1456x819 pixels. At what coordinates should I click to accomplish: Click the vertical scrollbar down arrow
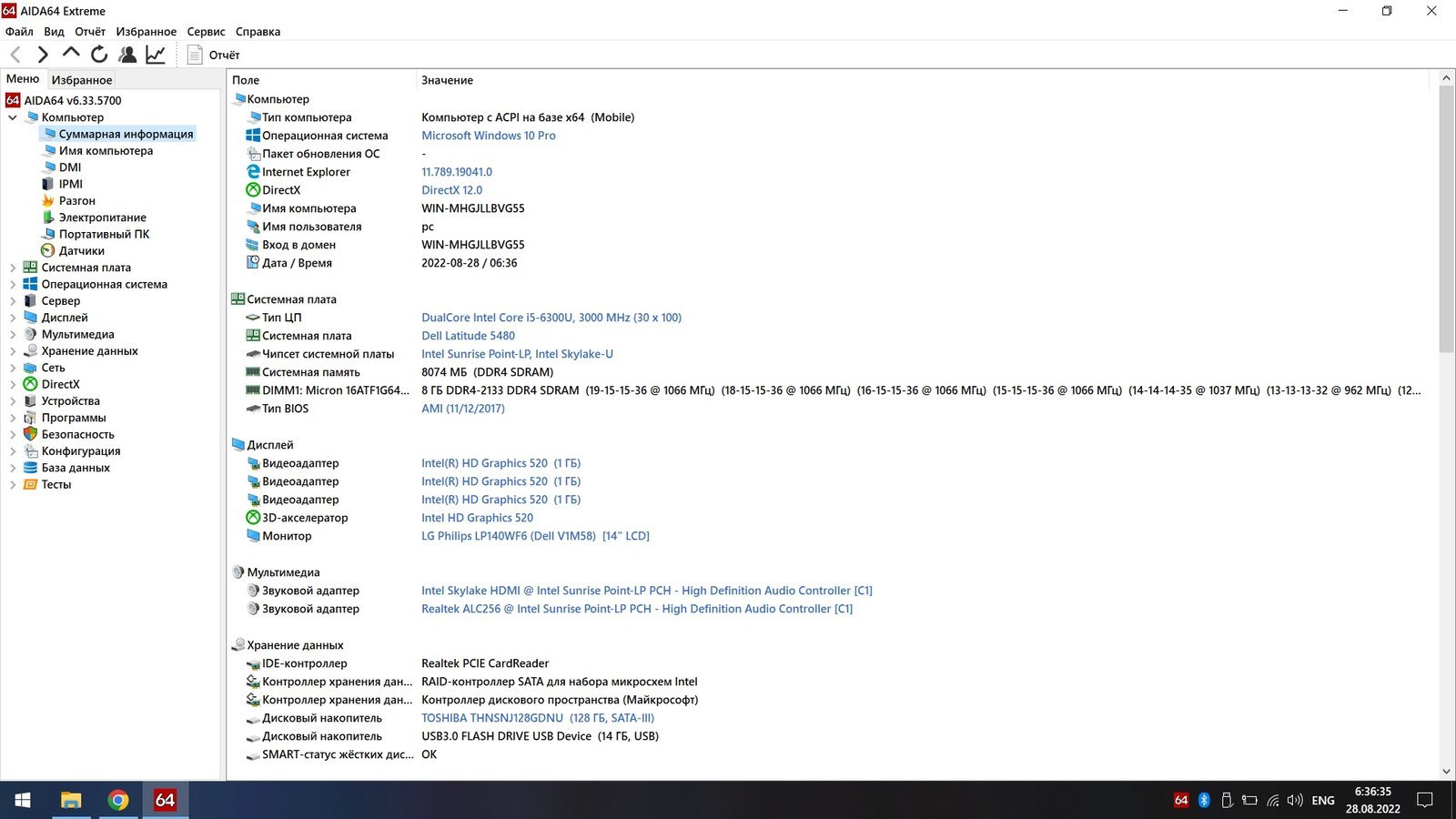click(x=1446, y=771)
